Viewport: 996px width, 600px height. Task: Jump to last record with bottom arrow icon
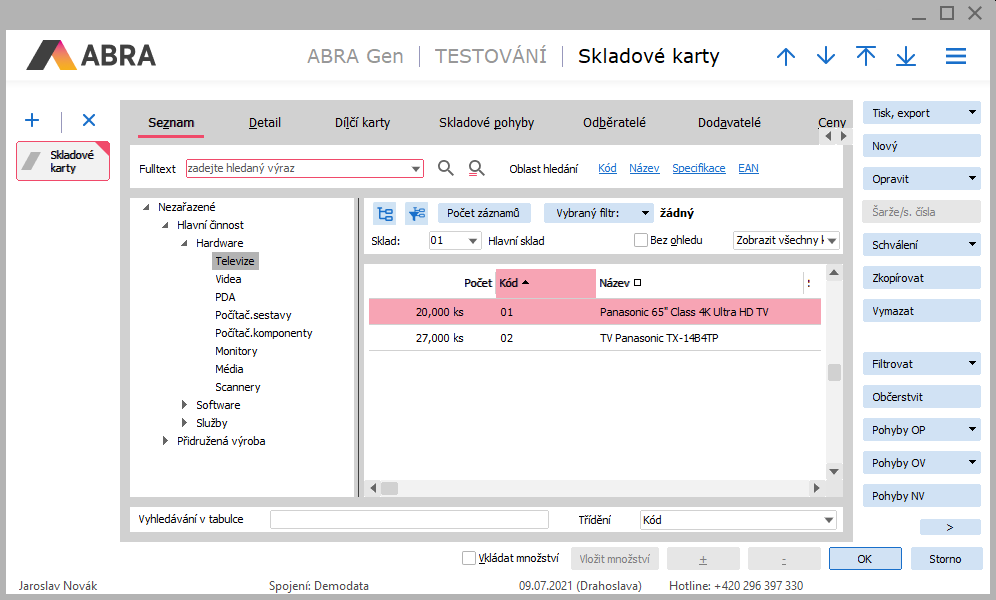[906, 57]
